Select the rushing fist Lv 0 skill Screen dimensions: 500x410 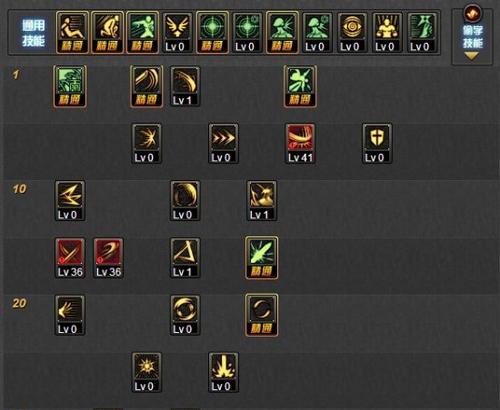click(70, 315)
